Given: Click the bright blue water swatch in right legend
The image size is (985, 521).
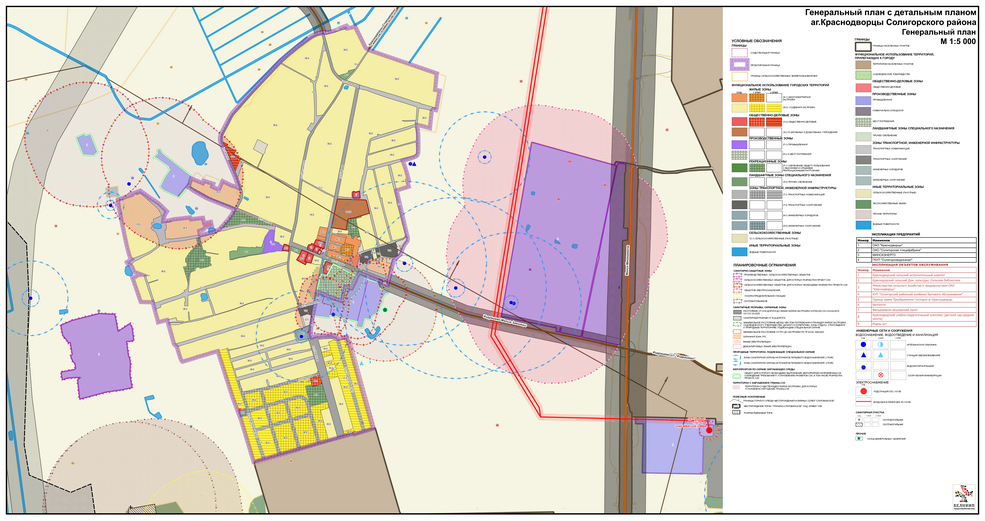Looking at the screenshot, I should [863, 227].
